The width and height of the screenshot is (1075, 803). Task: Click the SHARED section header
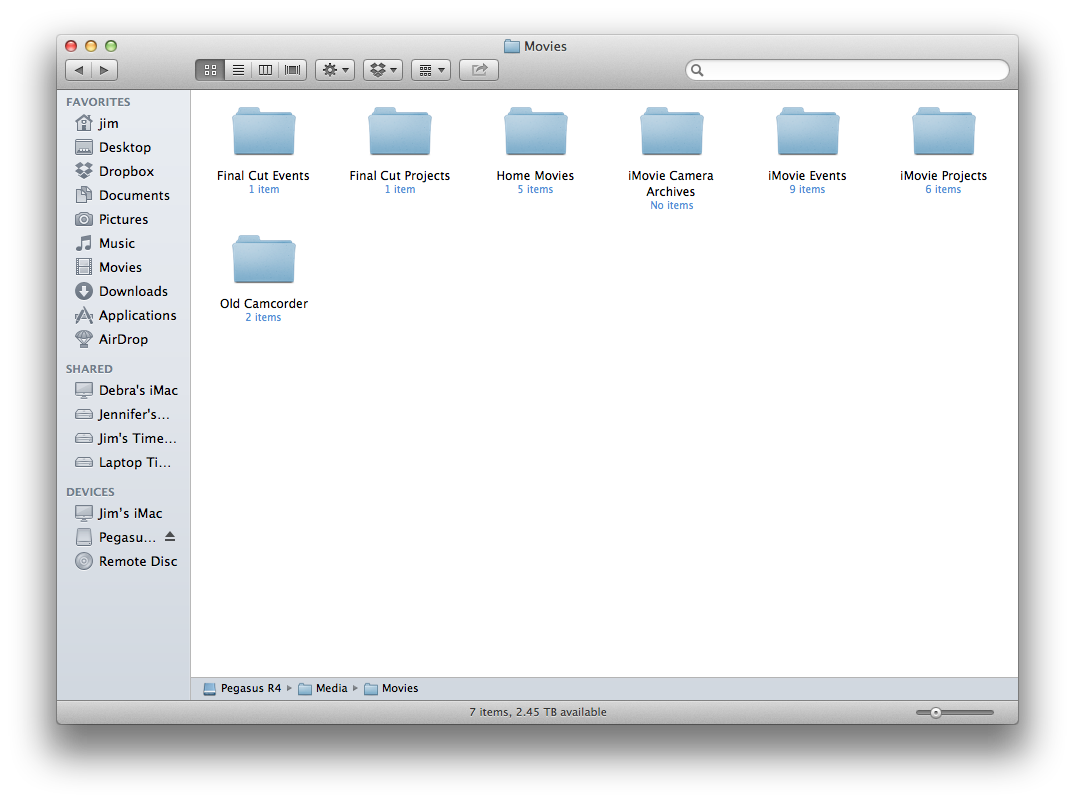(x=89, y=369)
